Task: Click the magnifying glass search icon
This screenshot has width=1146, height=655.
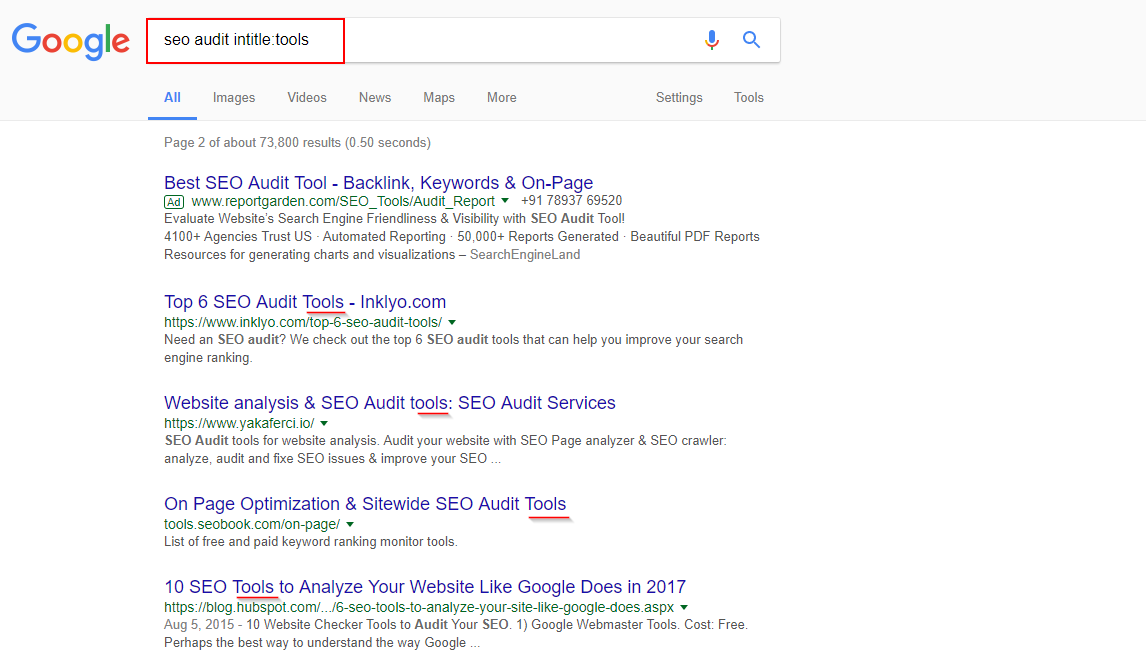Action: coord(751,39)
